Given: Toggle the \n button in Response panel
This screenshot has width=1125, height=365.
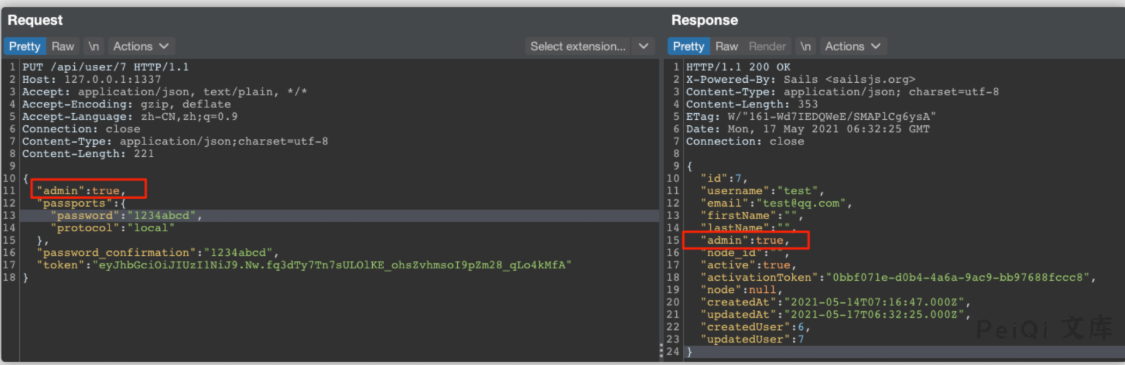Looking at the screenshot, I should (x=806, y=46).
